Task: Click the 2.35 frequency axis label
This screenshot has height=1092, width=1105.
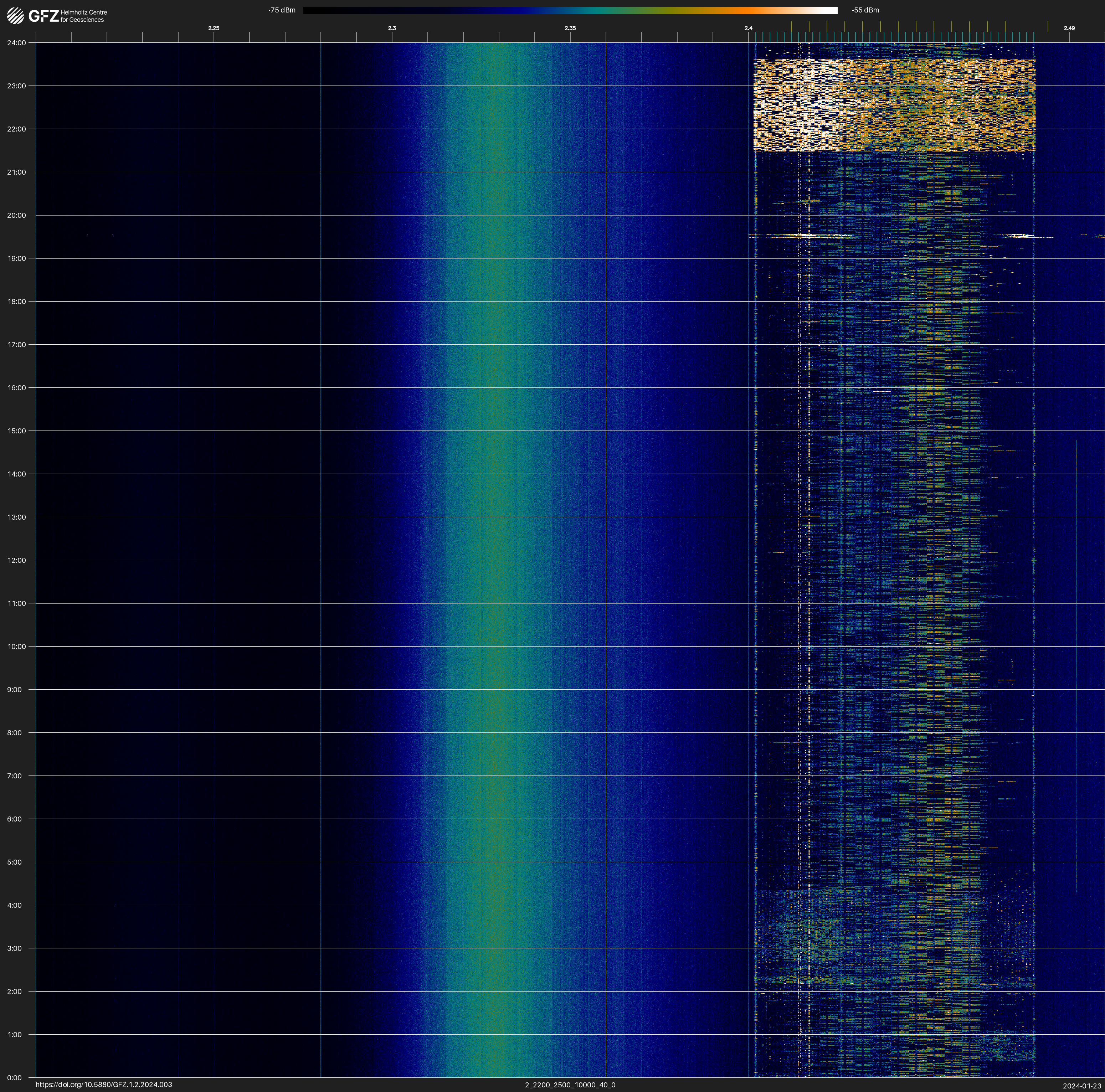Action: 570,28
